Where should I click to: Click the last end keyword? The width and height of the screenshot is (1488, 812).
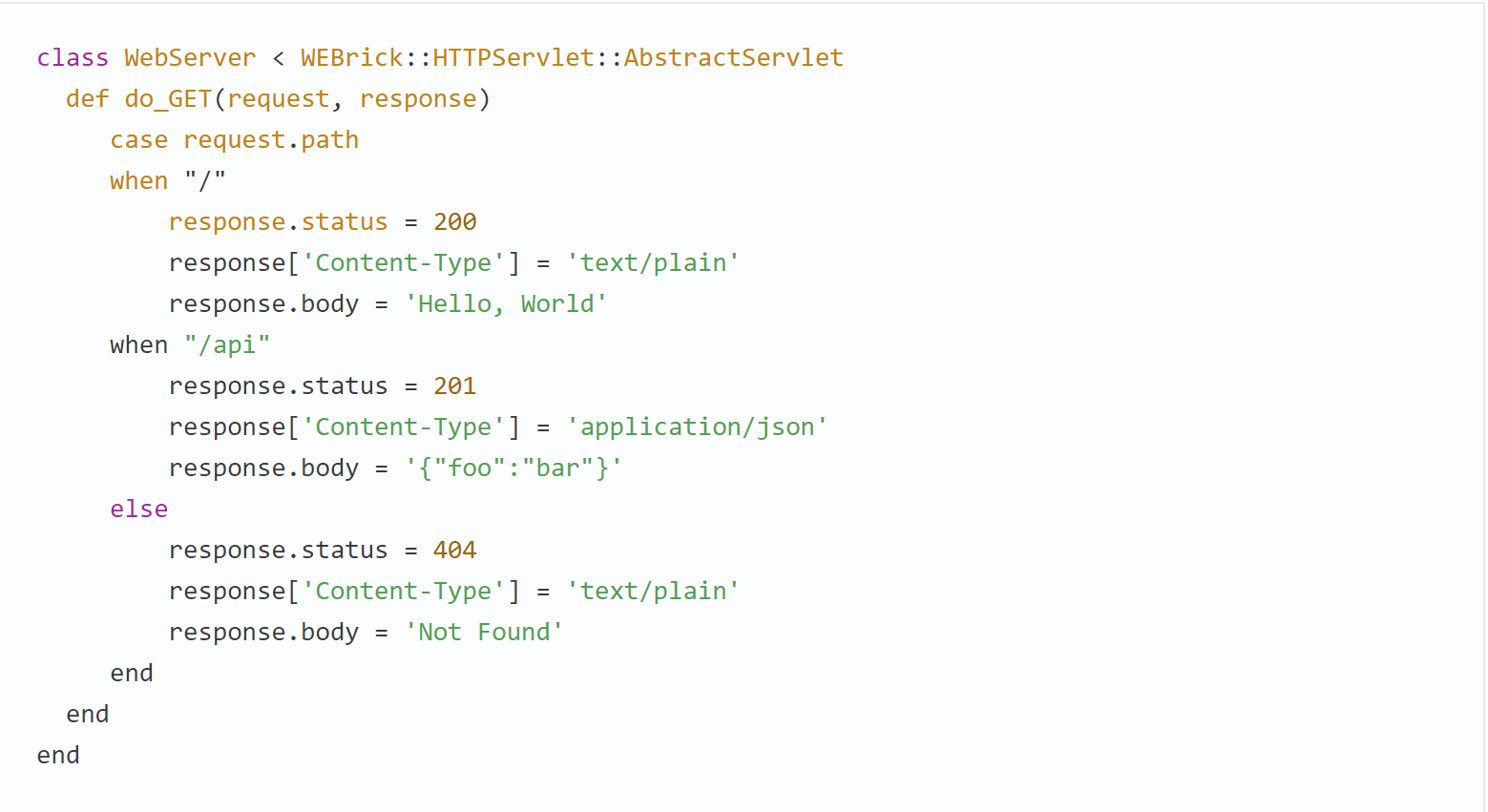(x=58, y=756)
